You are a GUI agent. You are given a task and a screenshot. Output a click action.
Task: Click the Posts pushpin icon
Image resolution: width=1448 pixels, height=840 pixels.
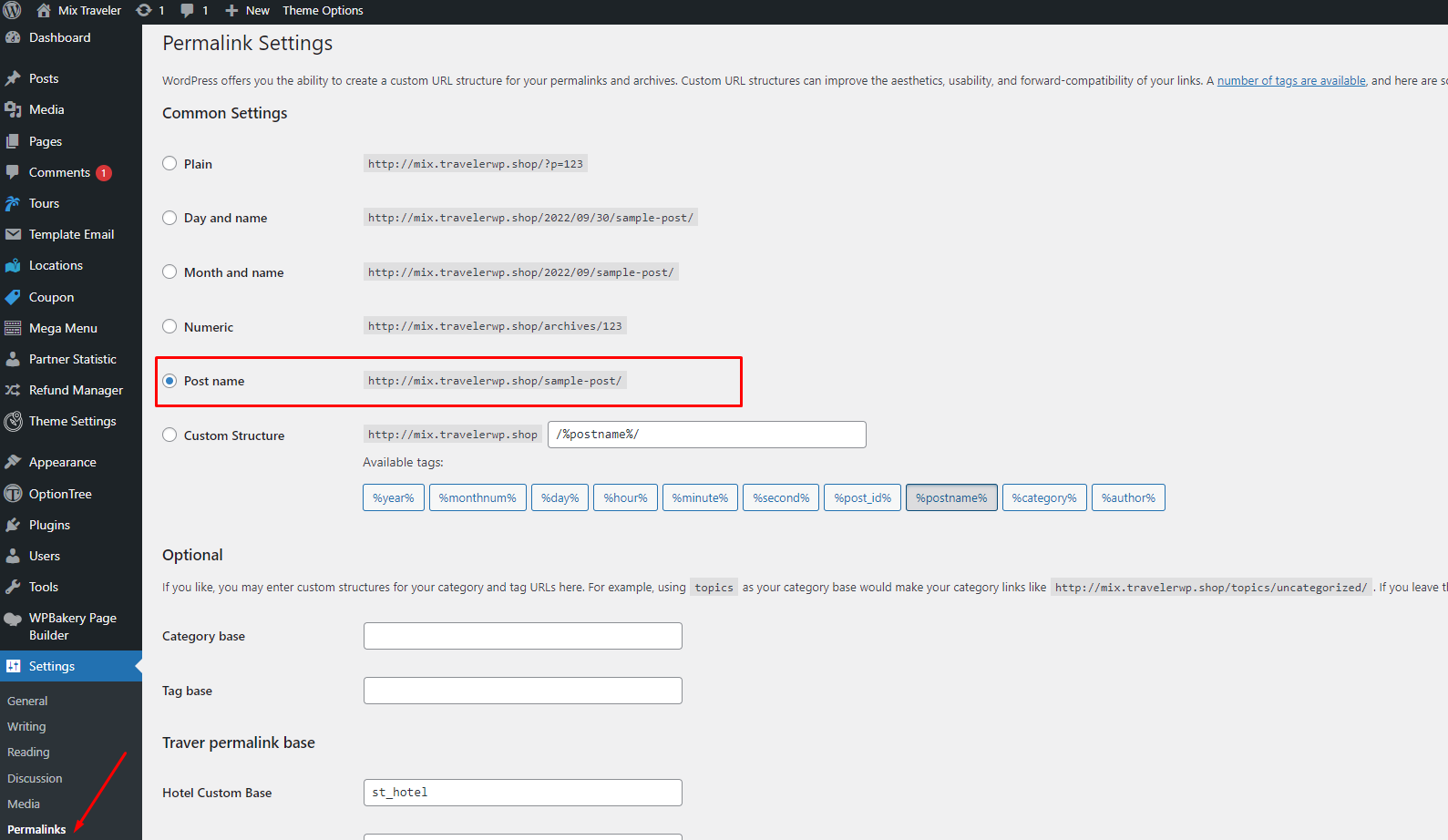coord(13,78)
